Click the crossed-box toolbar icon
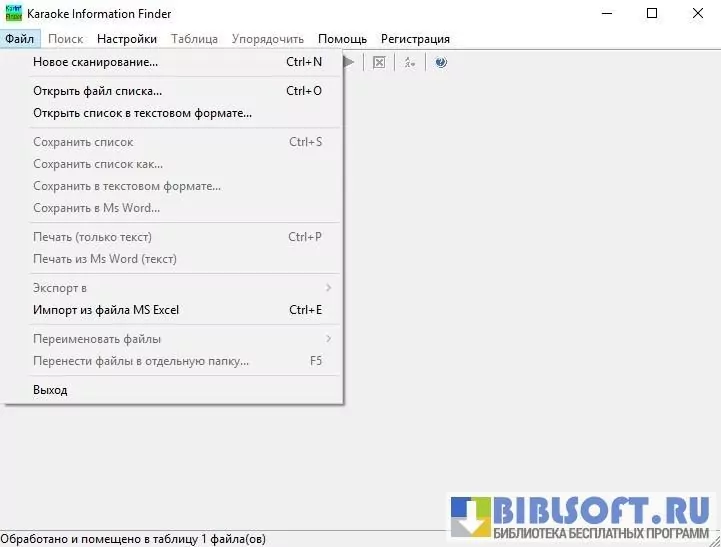The width and height of the screenshot is (721, 547). [379, 62]
